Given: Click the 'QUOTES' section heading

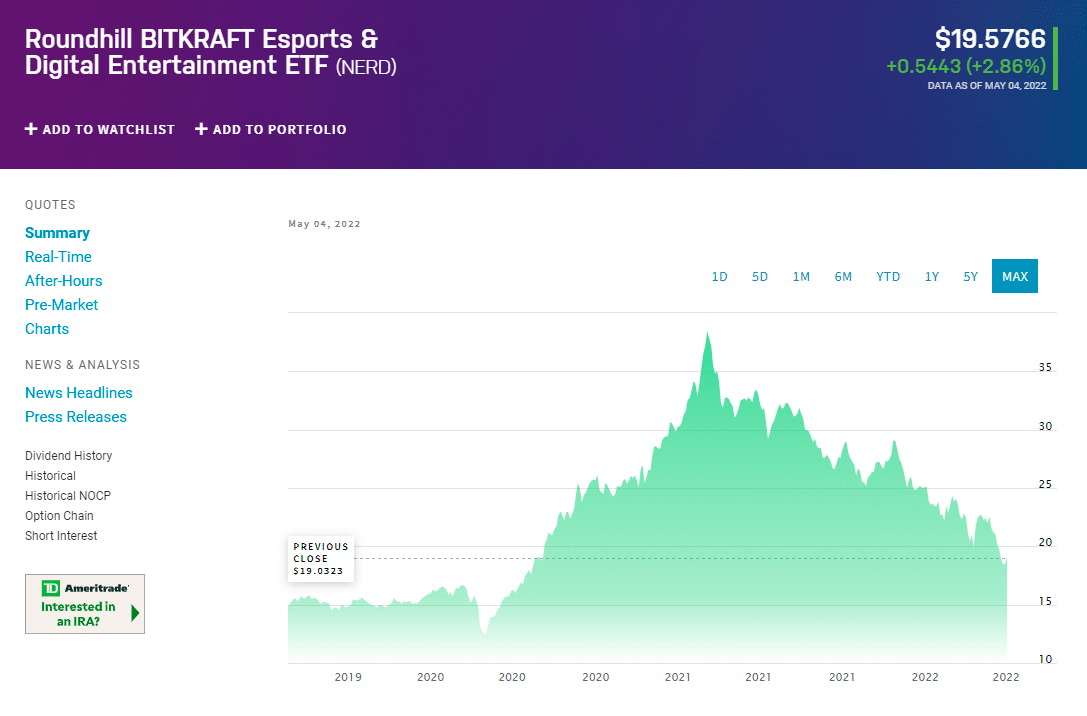Looking at the screenshot, I should 51,204.
